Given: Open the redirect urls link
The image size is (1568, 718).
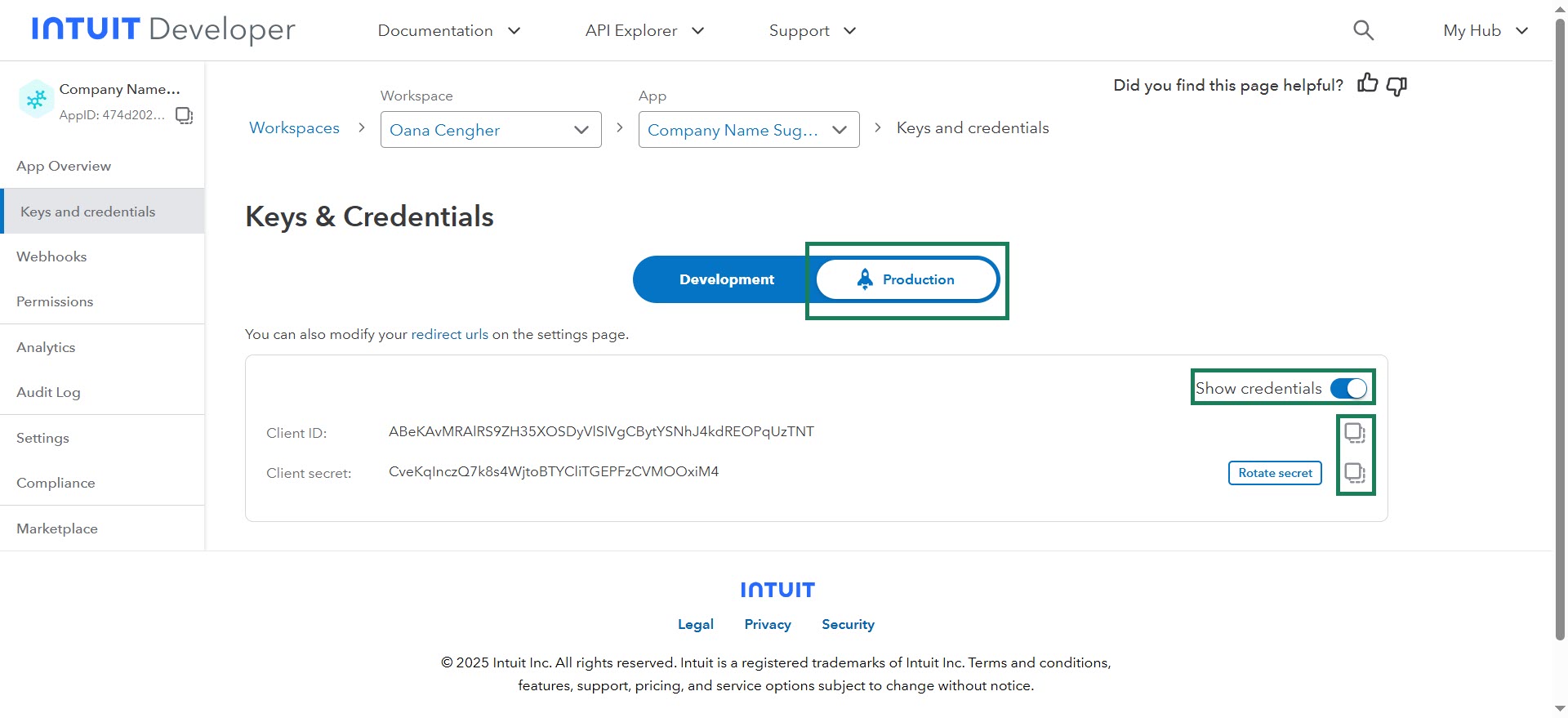Looking at the screenshot, I should pos(449,334).
